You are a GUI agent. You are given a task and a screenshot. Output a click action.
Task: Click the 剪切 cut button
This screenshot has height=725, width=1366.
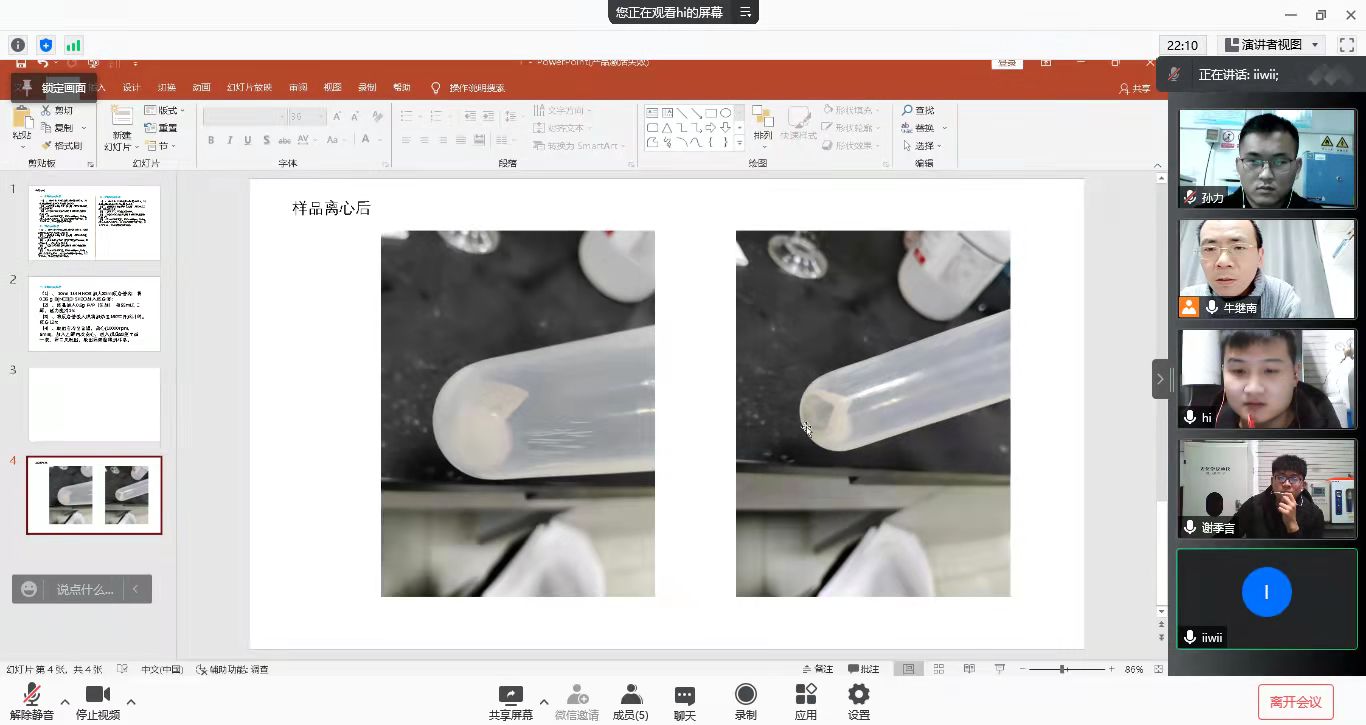click(58, 110)
